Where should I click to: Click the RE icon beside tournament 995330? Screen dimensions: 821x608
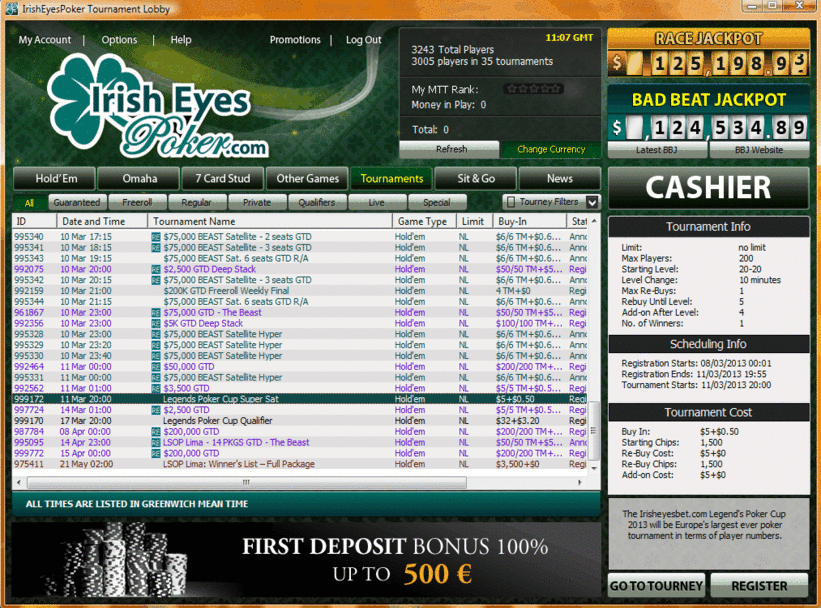click(x=156, y=356)
